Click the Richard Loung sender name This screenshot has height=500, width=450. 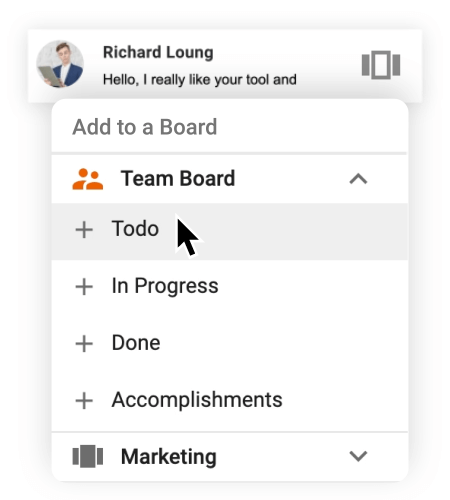click(158, 53)
